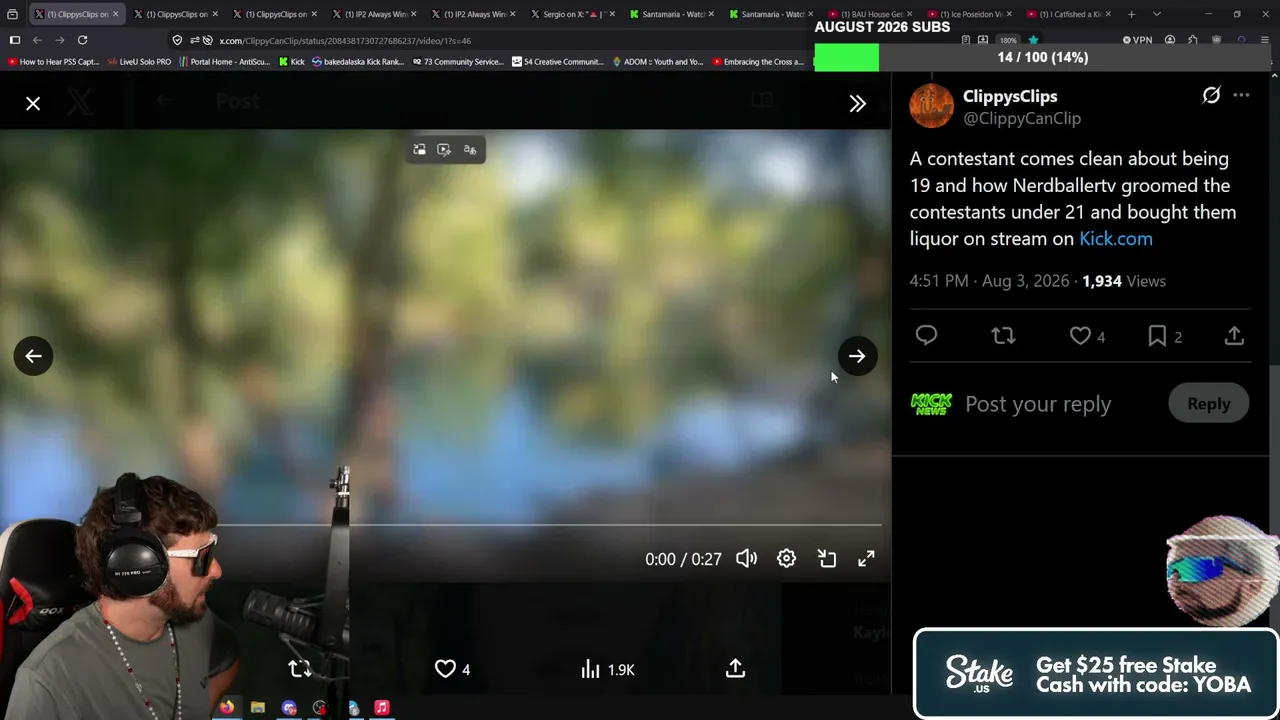
Task: Reply using the speech bubble icon
Action: point(926,336)
